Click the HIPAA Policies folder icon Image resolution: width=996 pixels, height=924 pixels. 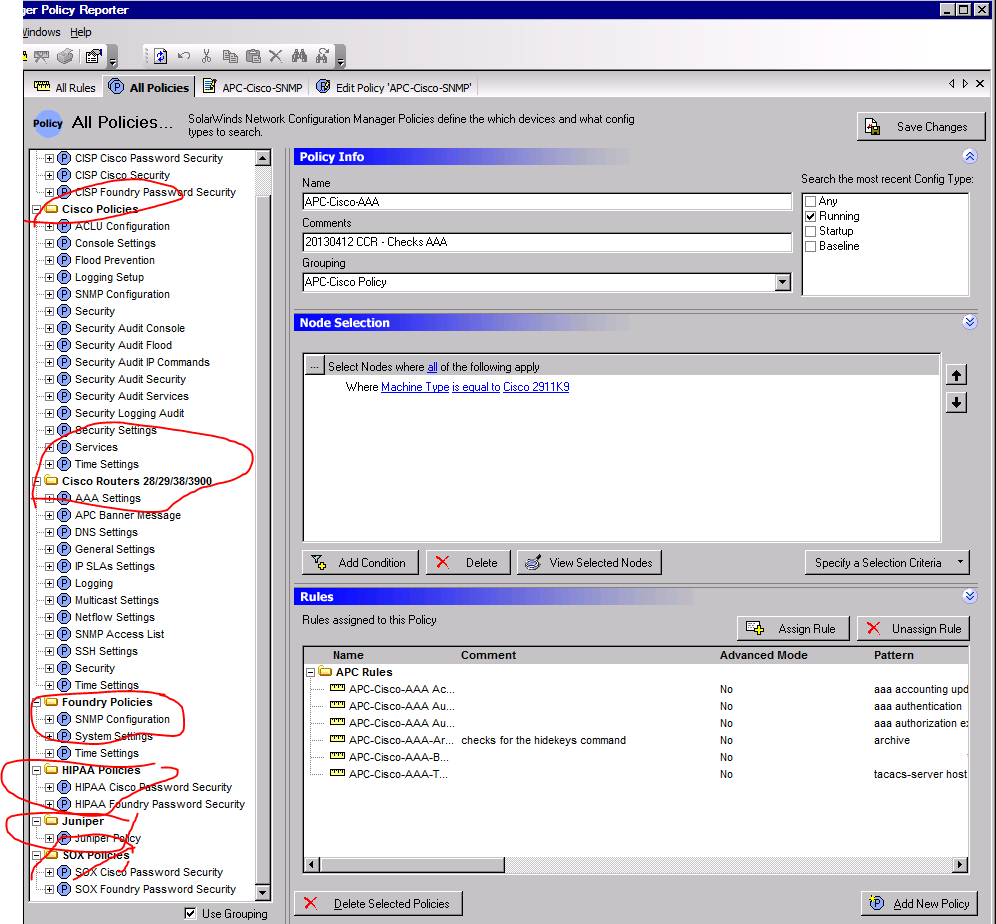click(x=51, y=770)
